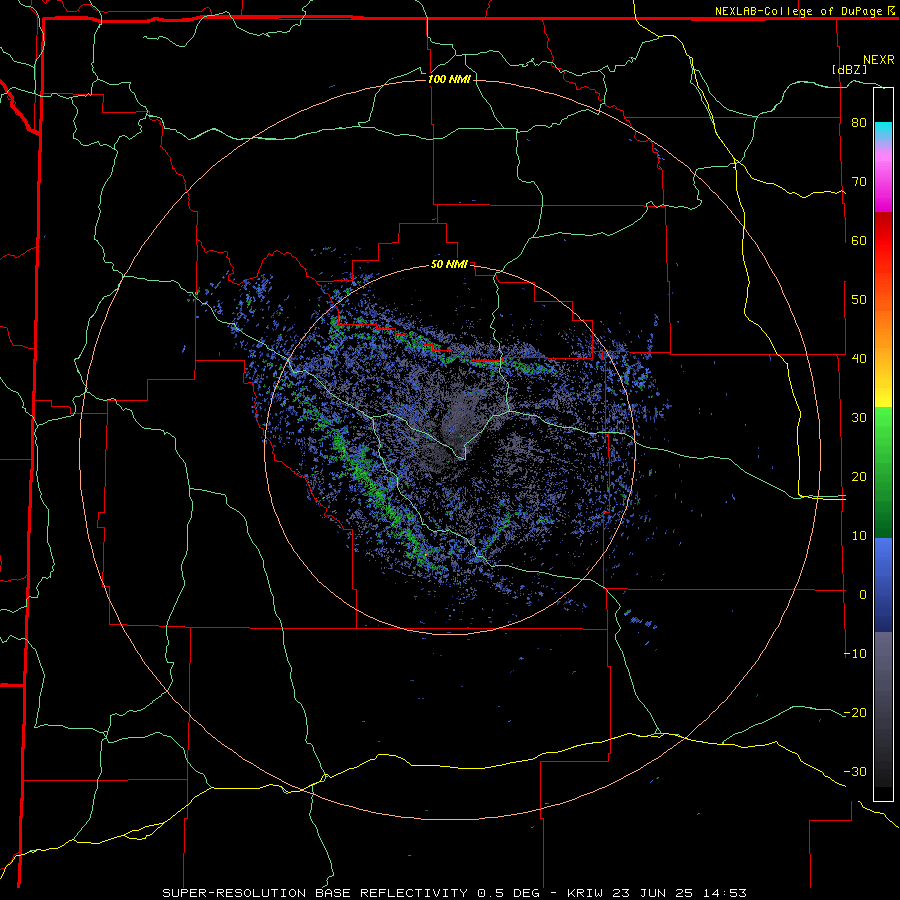Click the -10 value on the dBZ scale
Viewport: 900px width, 900px height.
(x=855, y=653)
